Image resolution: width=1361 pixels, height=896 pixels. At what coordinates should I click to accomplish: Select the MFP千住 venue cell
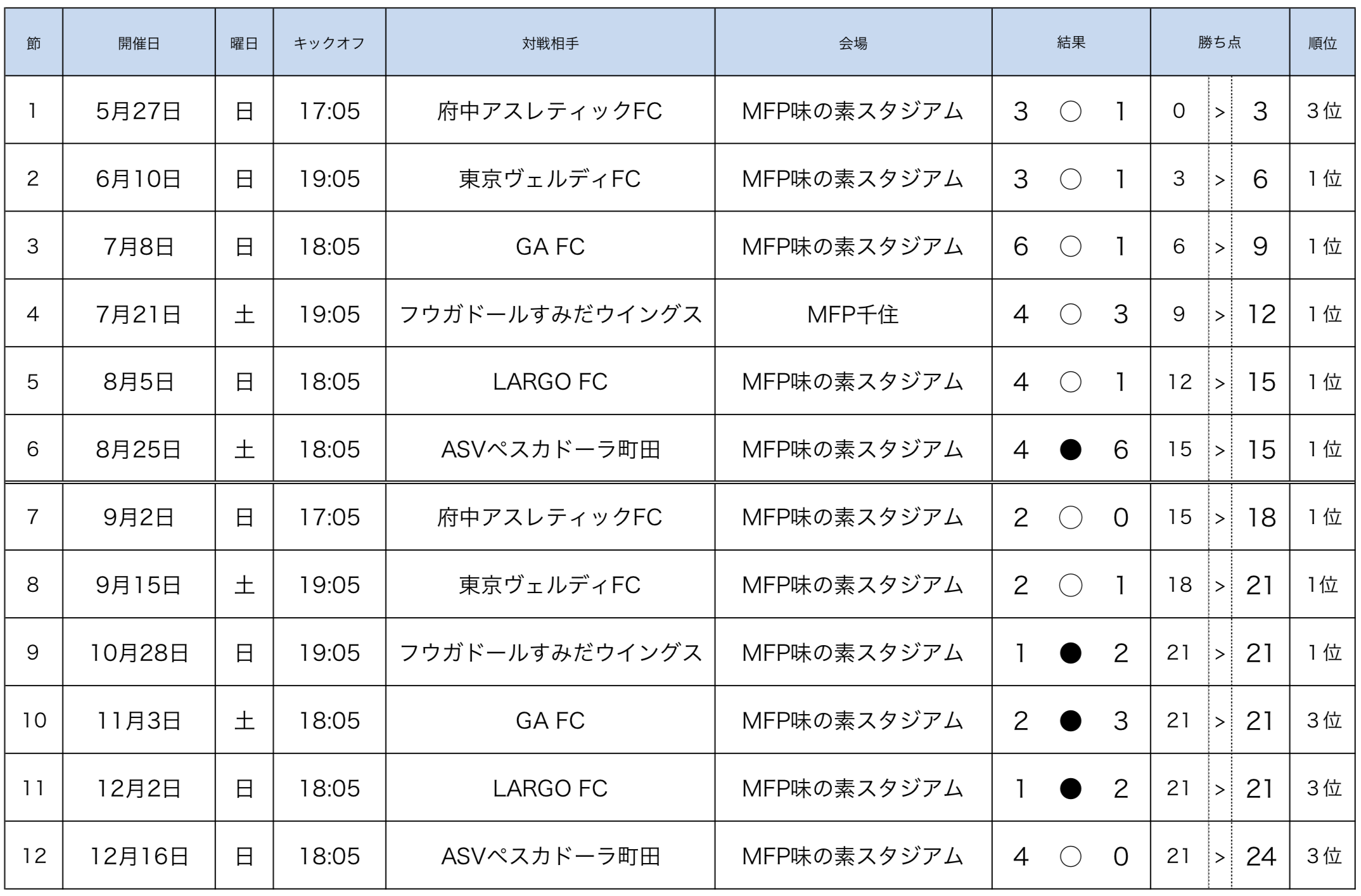pyautogui.click(x=853, y=314)
